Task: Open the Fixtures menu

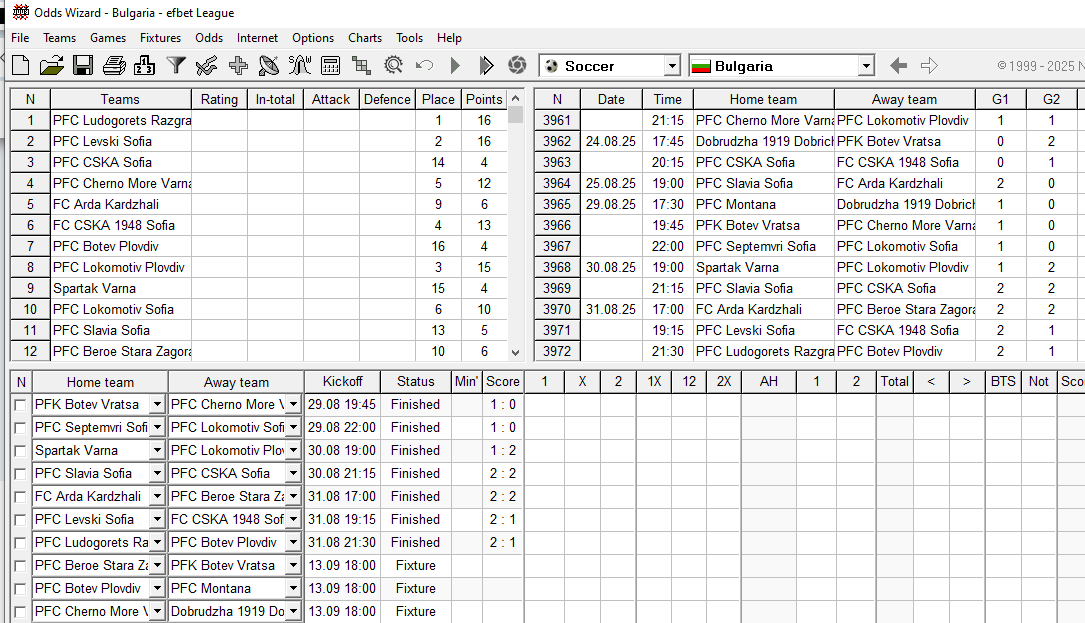Action: click(x=160, y=38)
